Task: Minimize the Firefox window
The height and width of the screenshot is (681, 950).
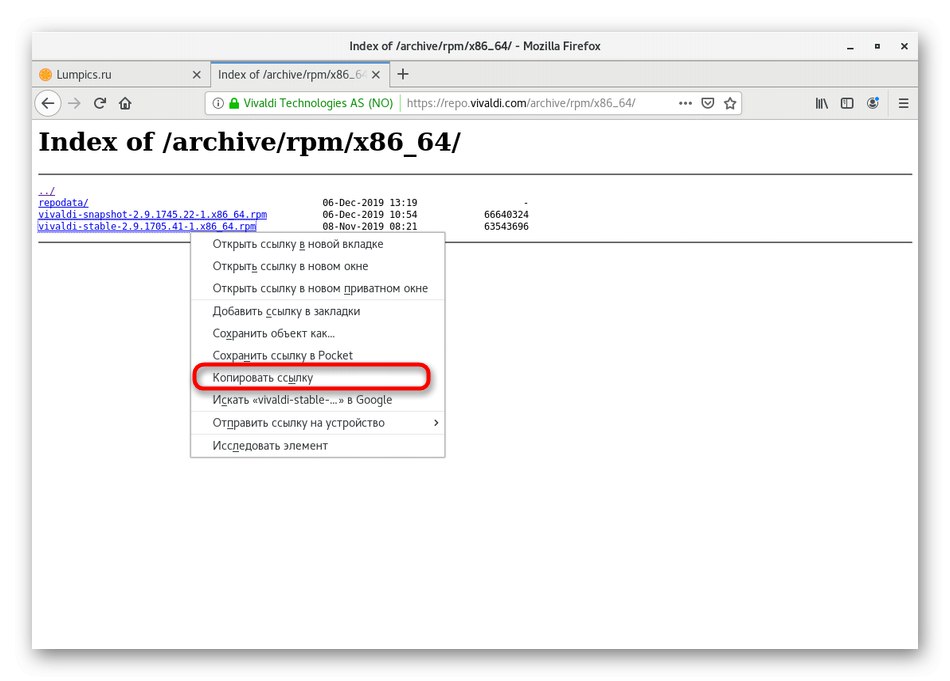Action: [851, 47]
